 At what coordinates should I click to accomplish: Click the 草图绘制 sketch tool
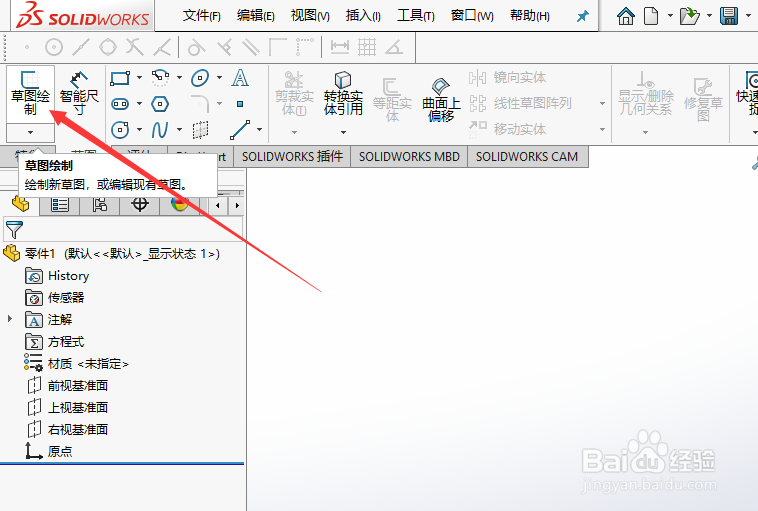(30, 94)
